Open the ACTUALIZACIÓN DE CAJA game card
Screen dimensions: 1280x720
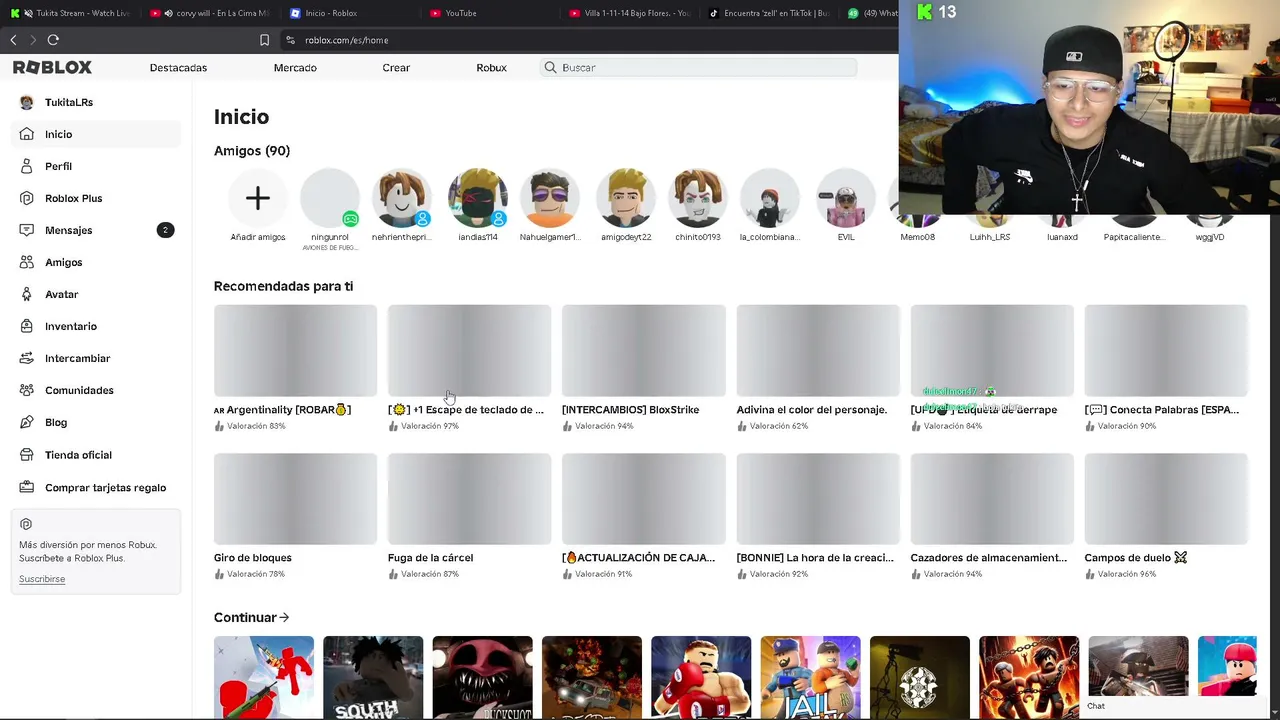pos(643,516)
